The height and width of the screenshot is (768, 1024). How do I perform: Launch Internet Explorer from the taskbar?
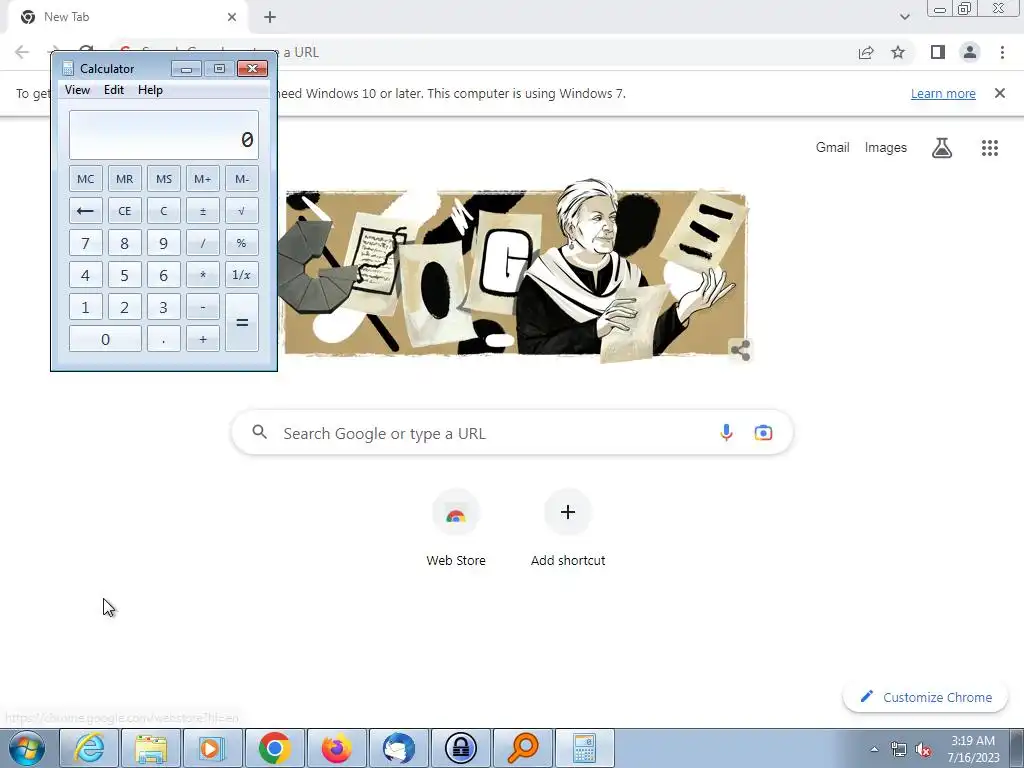(x=89, y=748)
